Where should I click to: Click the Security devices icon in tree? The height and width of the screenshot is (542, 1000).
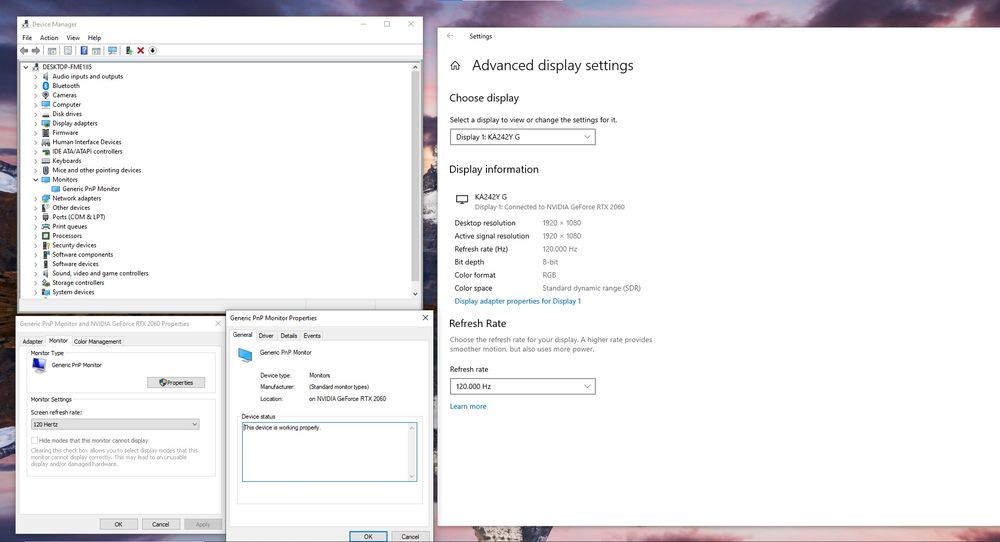click(46, 245)
